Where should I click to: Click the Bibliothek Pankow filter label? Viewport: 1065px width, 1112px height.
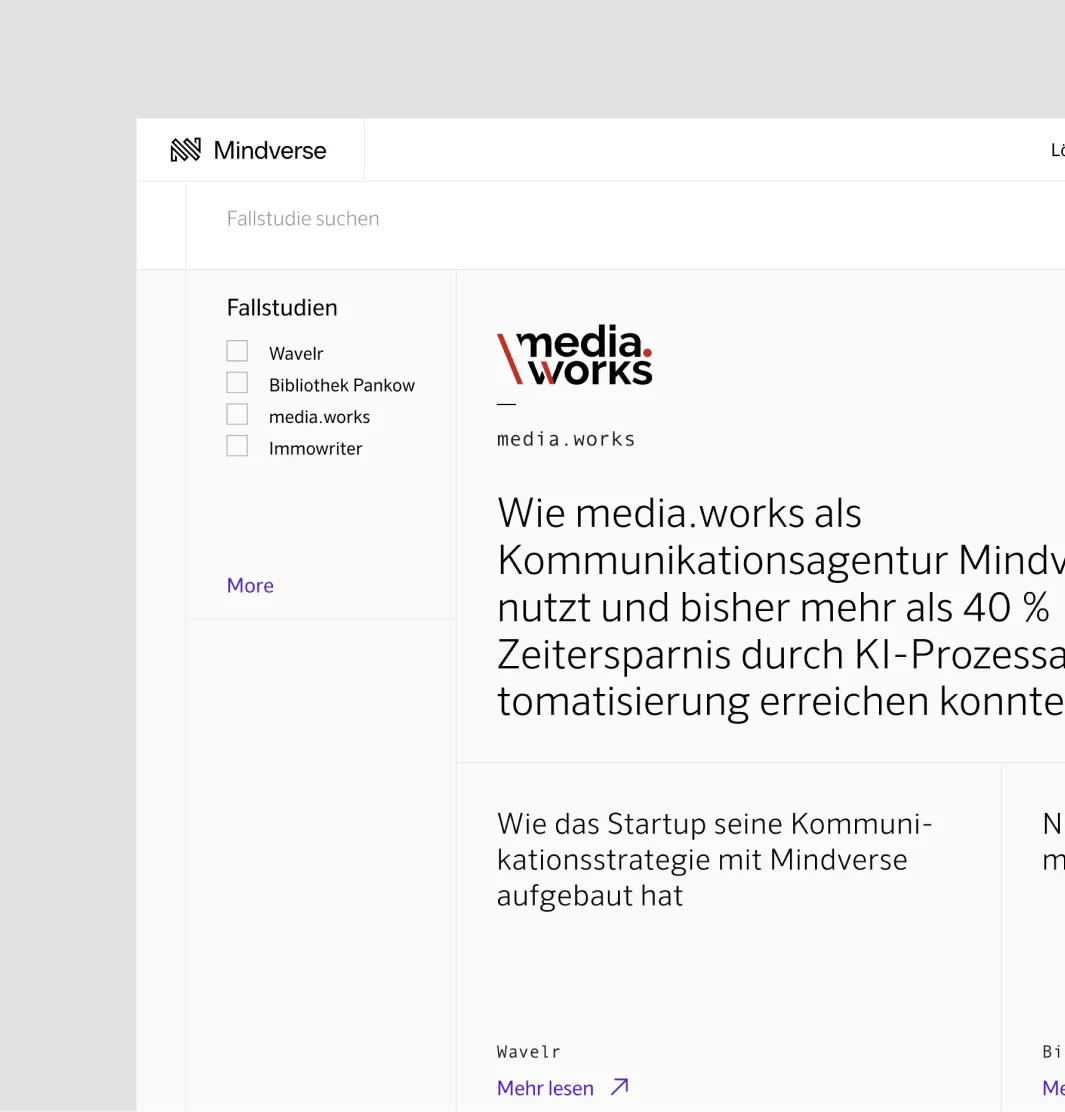point(342,385)
